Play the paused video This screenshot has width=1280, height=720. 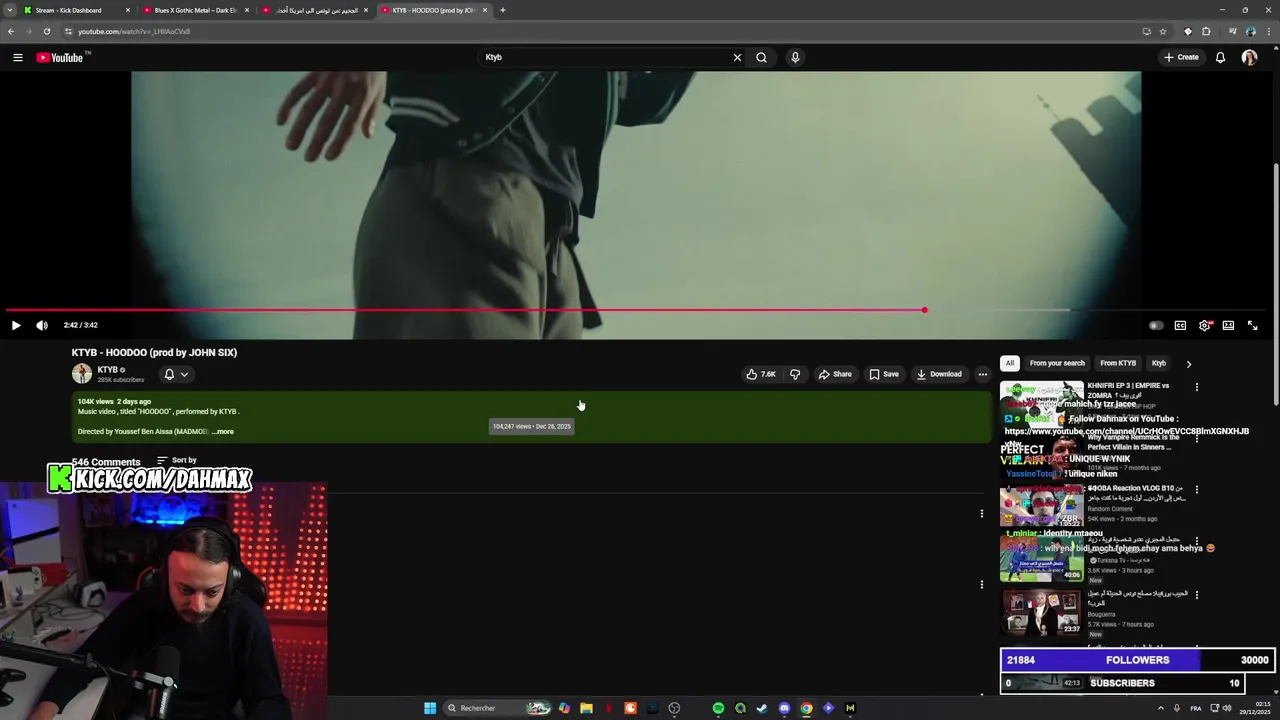[x=16, y=325]
